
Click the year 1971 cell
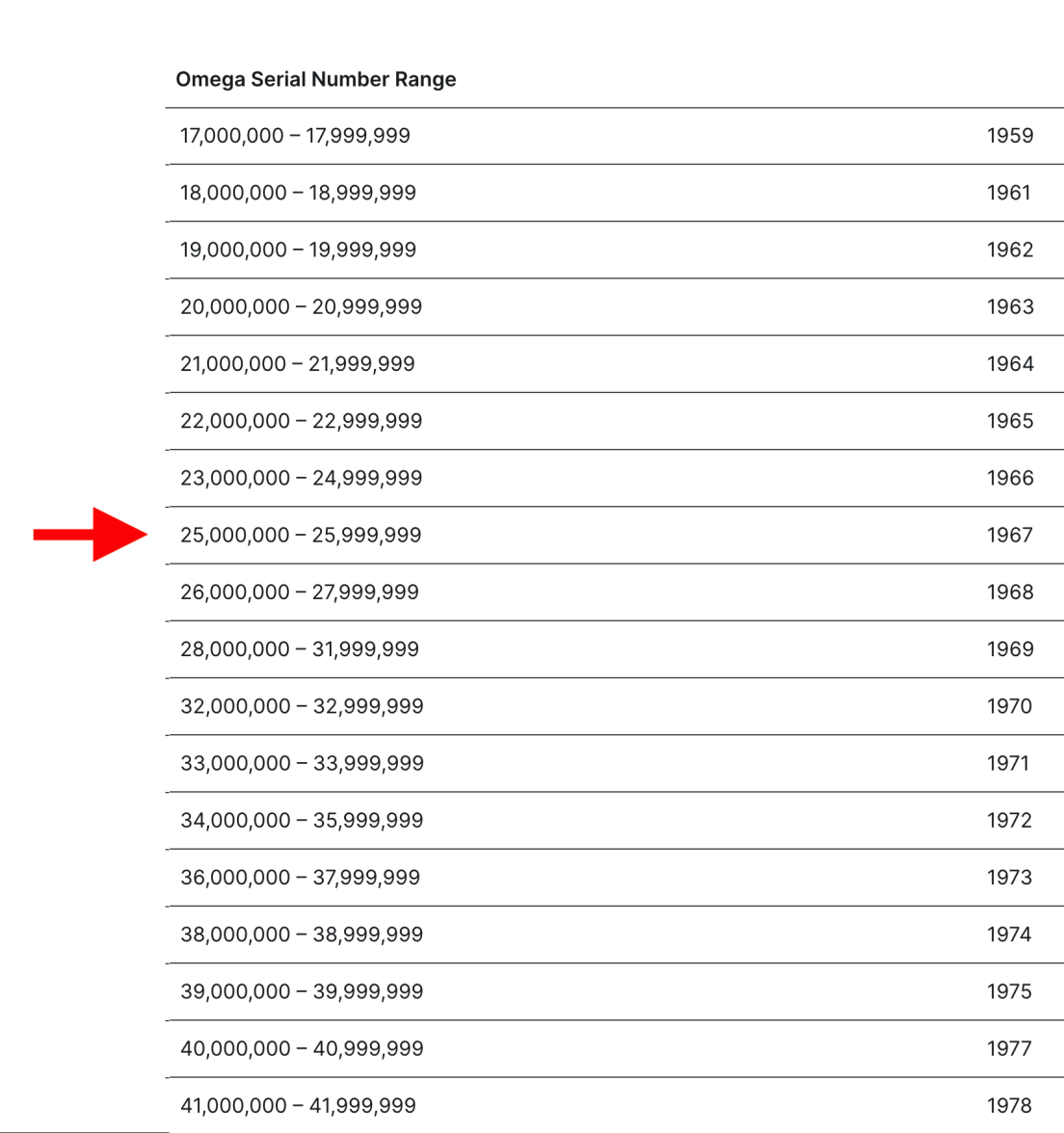point(1007,763)
